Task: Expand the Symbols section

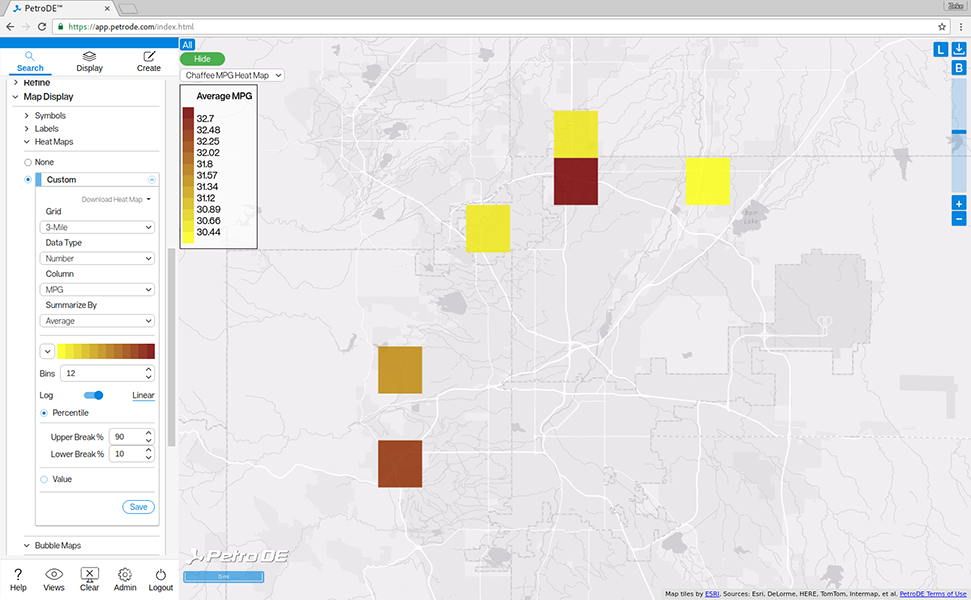Action: (x=27, y=116)
